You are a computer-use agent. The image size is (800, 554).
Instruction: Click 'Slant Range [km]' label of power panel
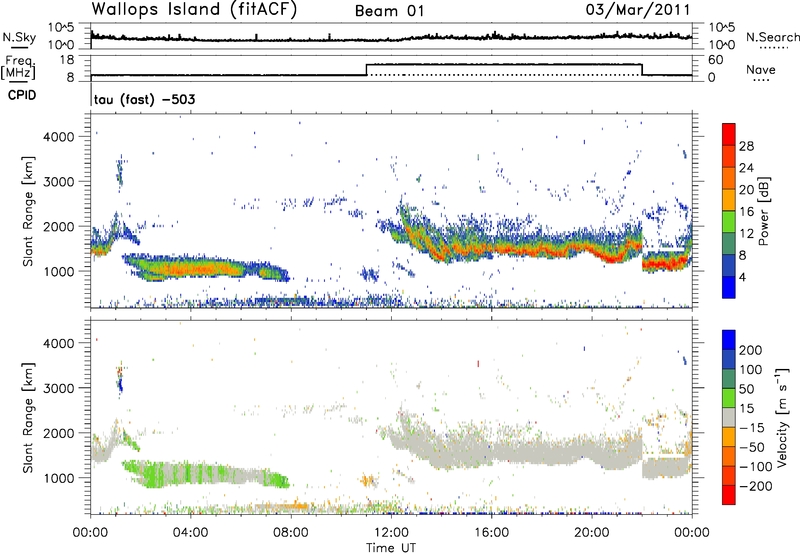click(x=29, y=211)
